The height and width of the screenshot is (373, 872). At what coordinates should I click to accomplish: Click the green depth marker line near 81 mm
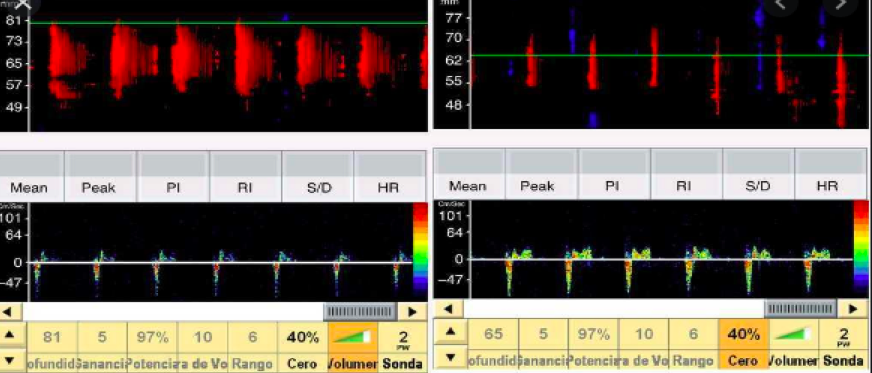click(x=228, y=23)
